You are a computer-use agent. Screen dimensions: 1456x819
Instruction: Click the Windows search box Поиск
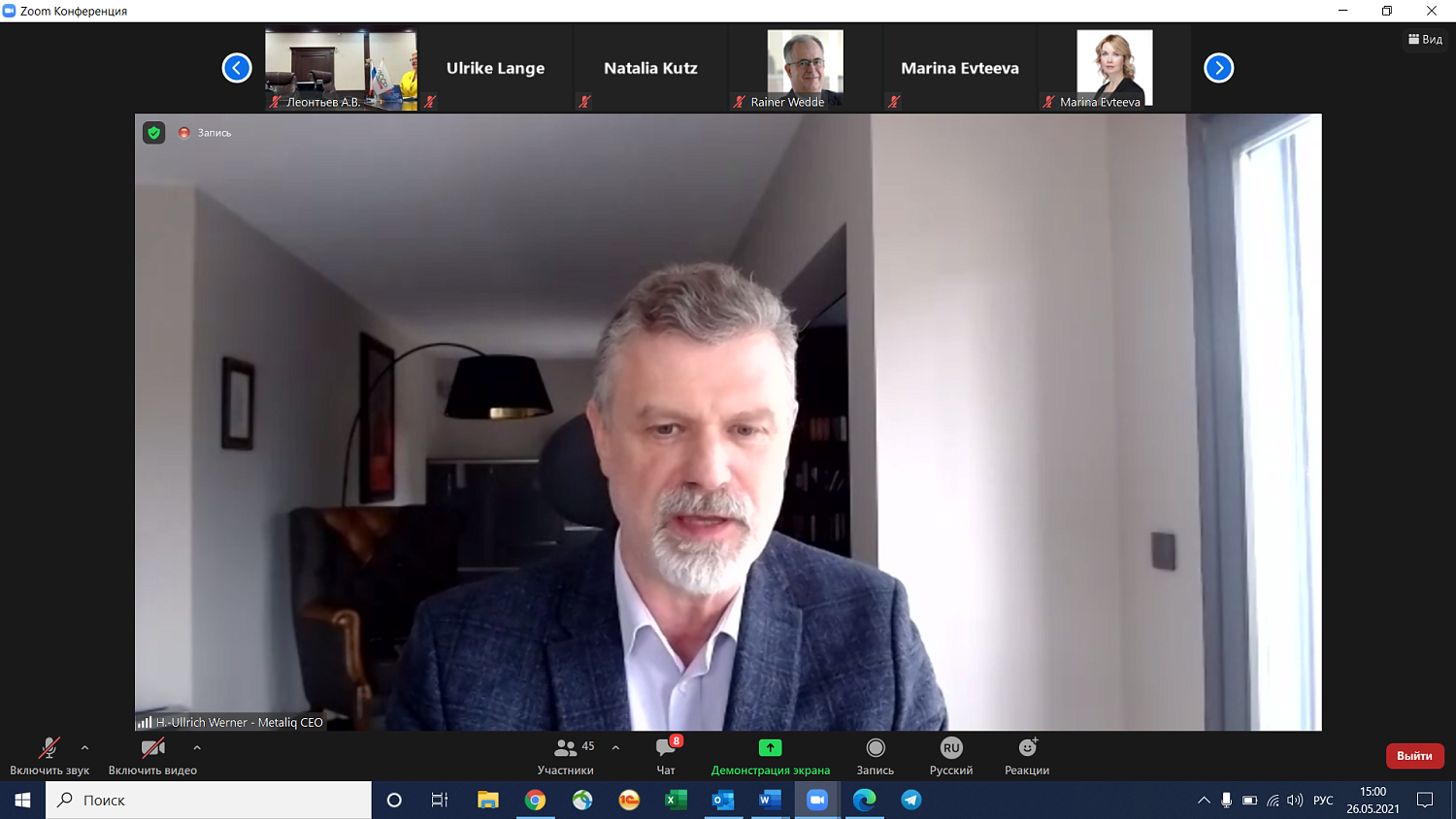(x=209, y=800)
